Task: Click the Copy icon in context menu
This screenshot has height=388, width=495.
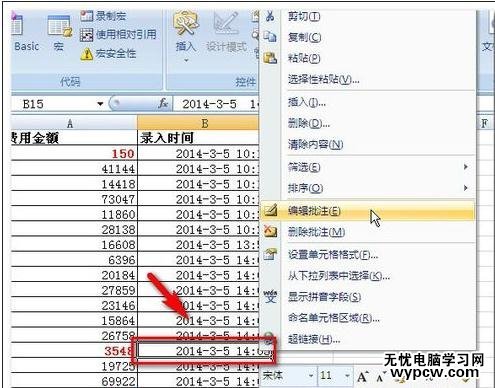Action: [x=270, y=36]
